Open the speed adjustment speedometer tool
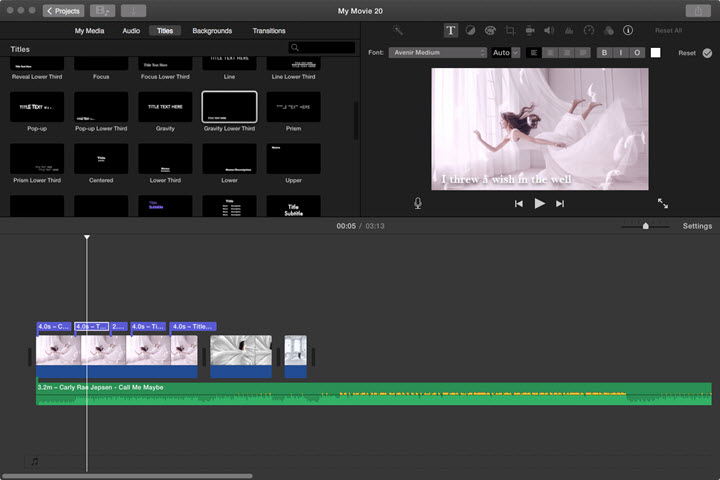This screenshot has width=720, height=480. point(589,31)
